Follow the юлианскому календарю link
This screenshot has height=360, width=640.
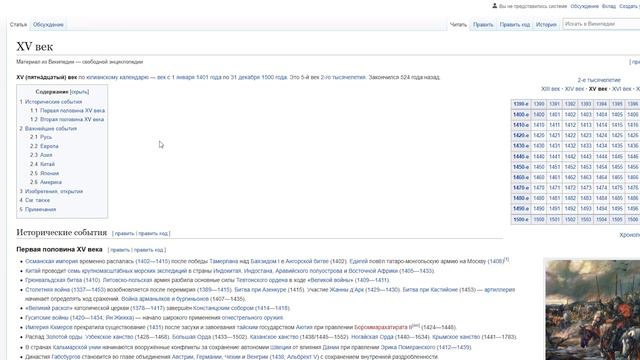(118, 77)
